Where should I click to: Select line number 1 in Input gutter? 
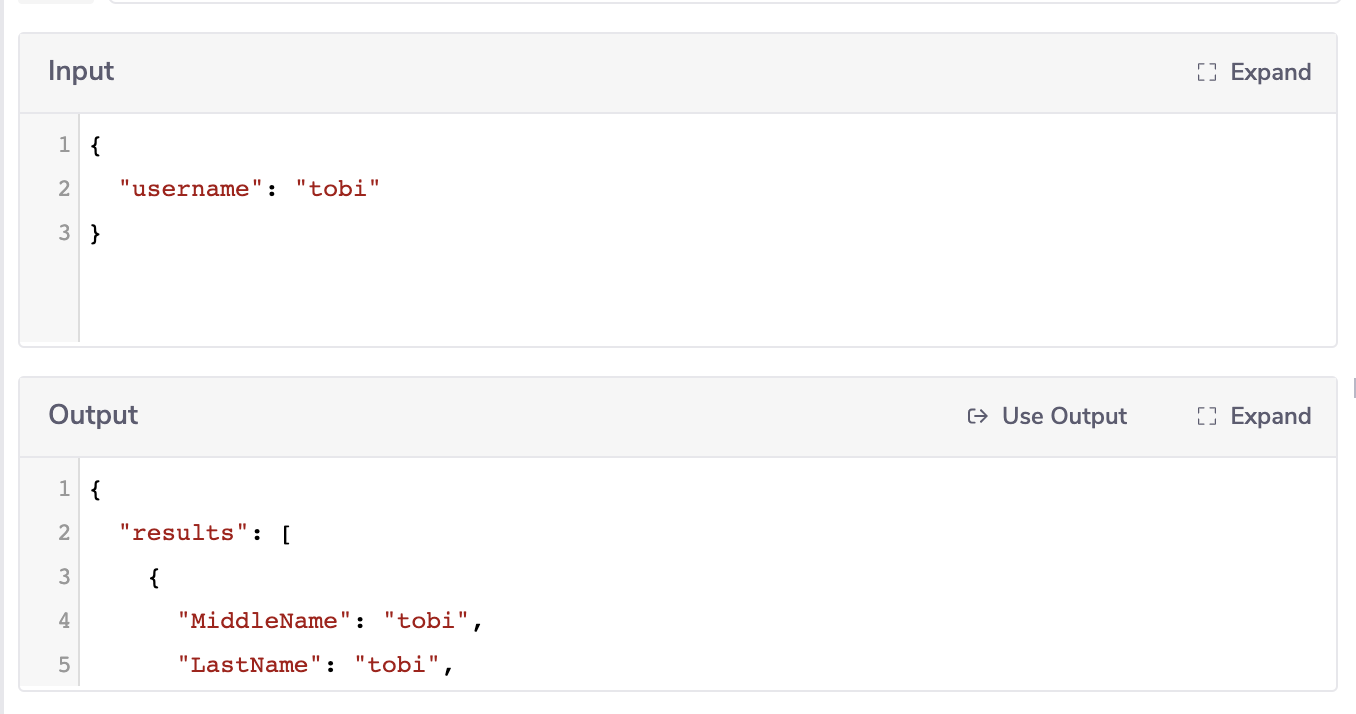click(64, 145)
